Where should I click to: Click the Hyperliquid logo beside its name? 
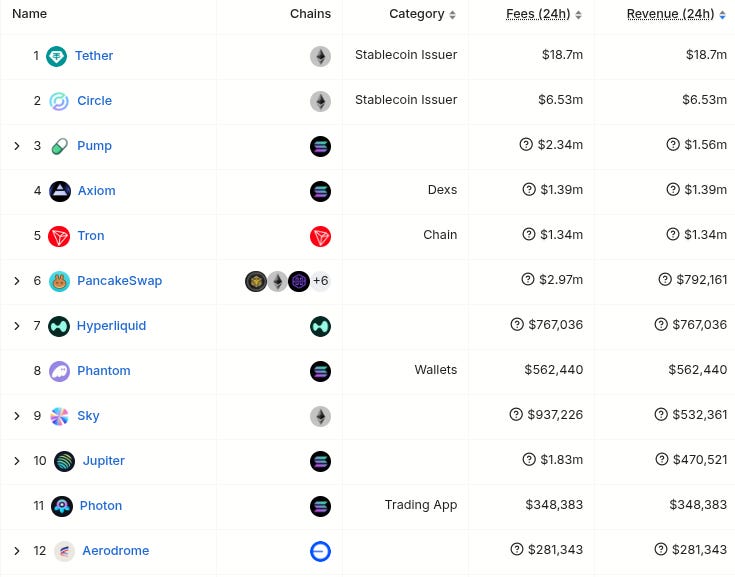point(59,326)
